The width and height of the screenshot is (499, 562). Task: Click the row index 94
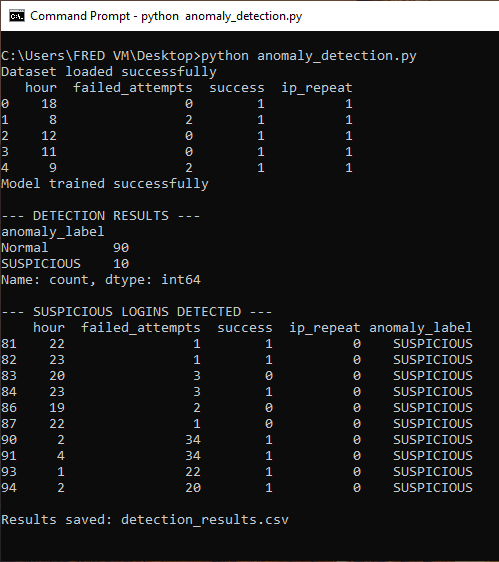(9, 488)
